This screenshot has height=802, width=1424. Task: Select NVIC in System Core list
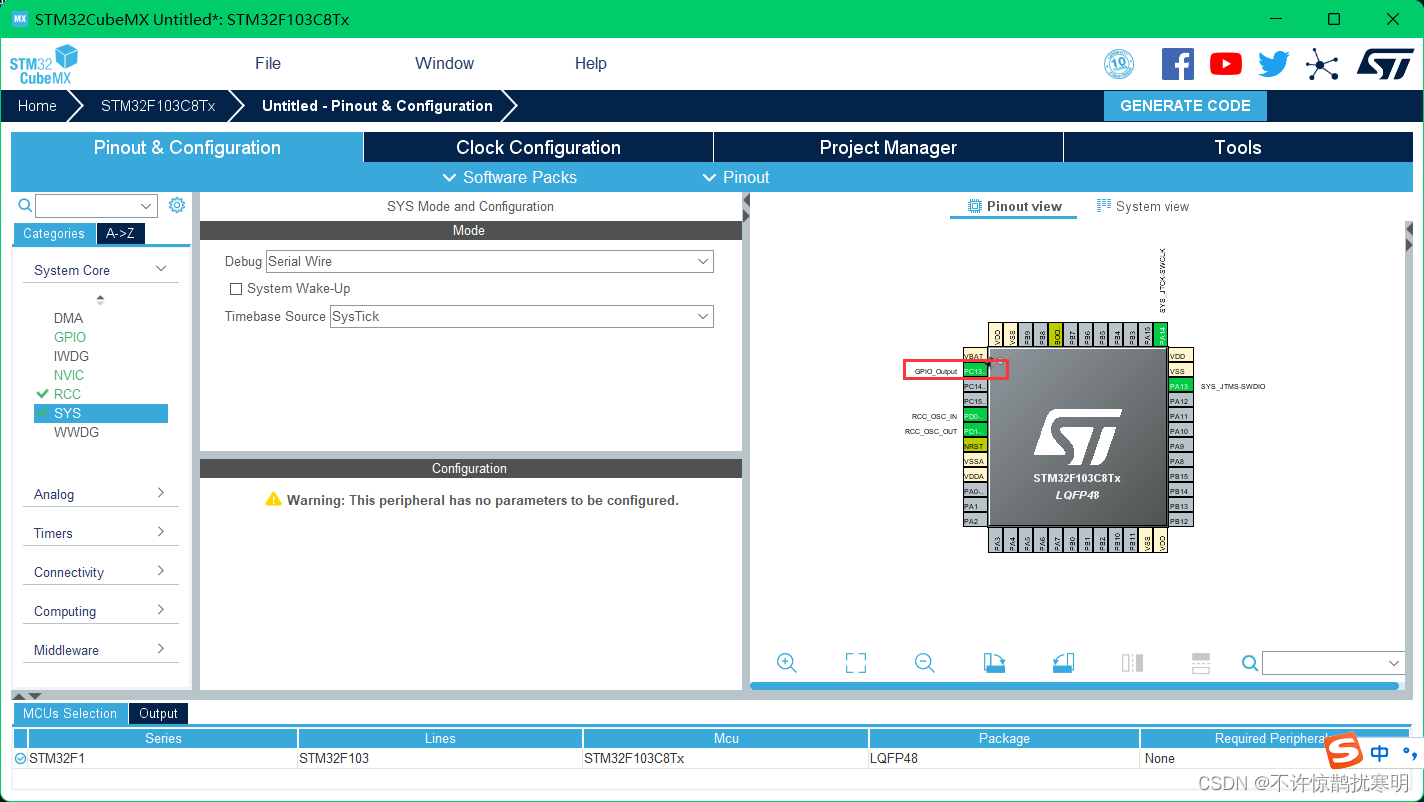[69, 375]
